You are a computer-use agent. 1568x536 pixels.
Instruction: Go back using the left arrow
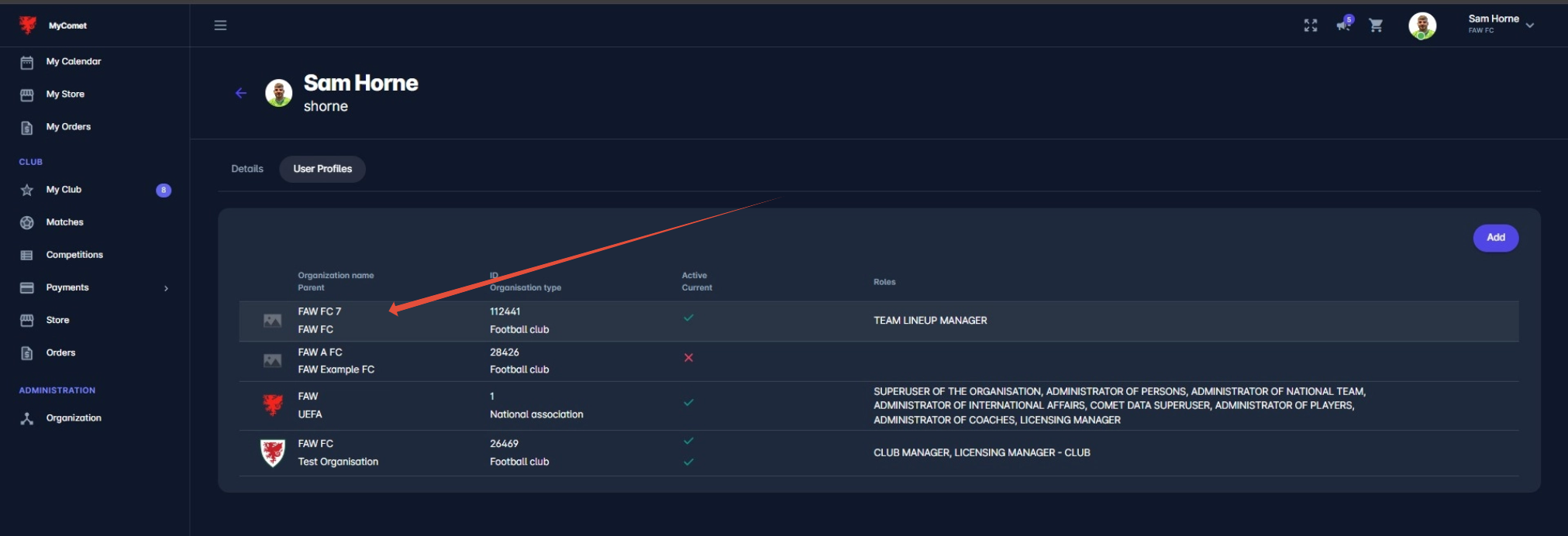[241, 93]
